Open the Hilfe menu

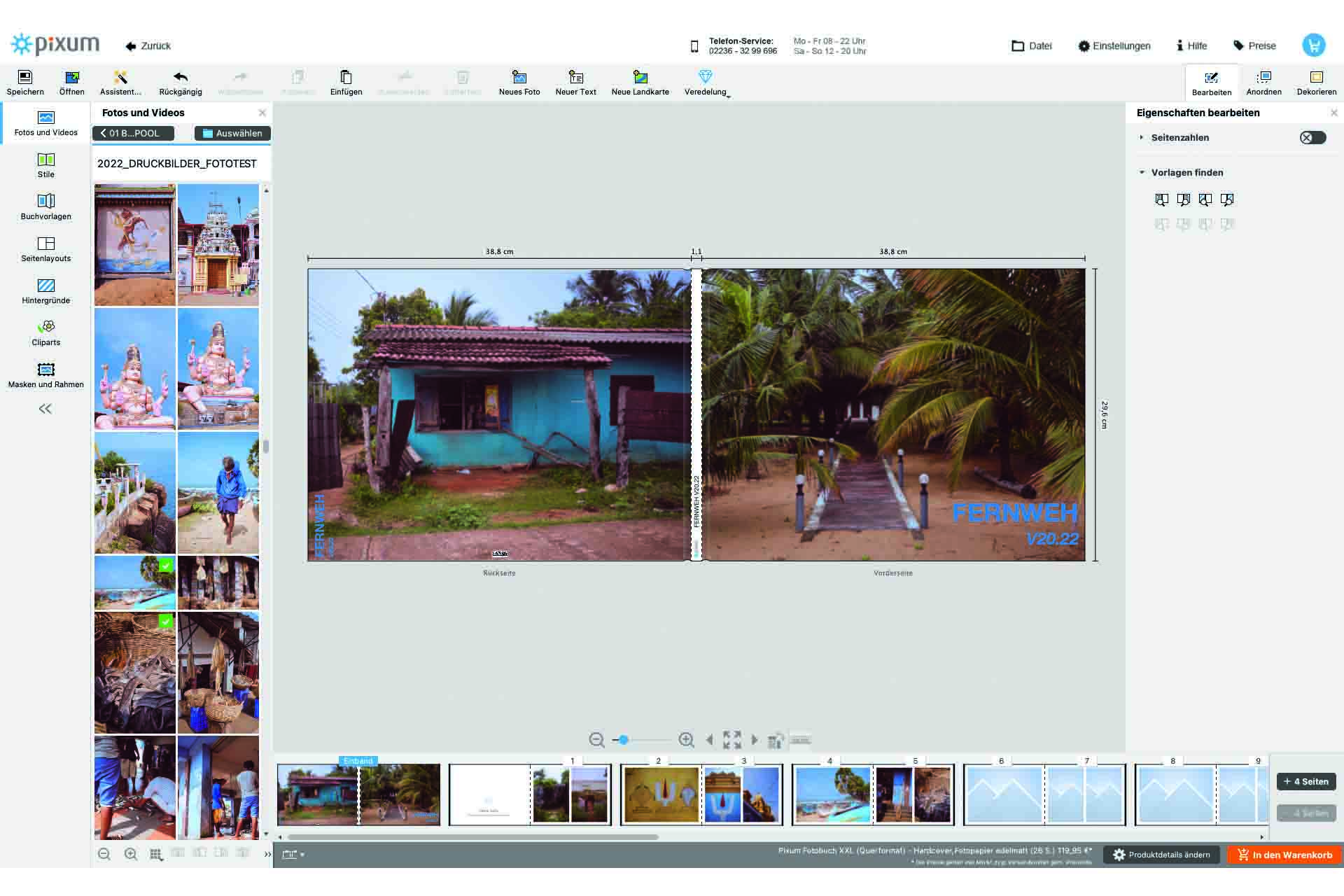(x=1191, y=45)
